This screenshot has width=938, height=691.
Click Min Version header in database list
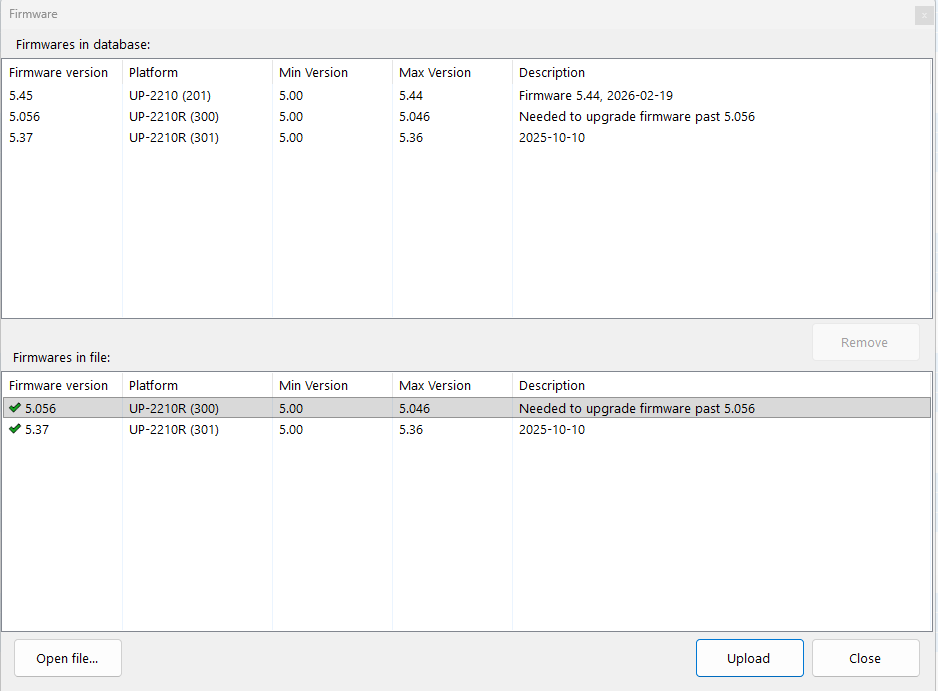click(x=313, y=72)
